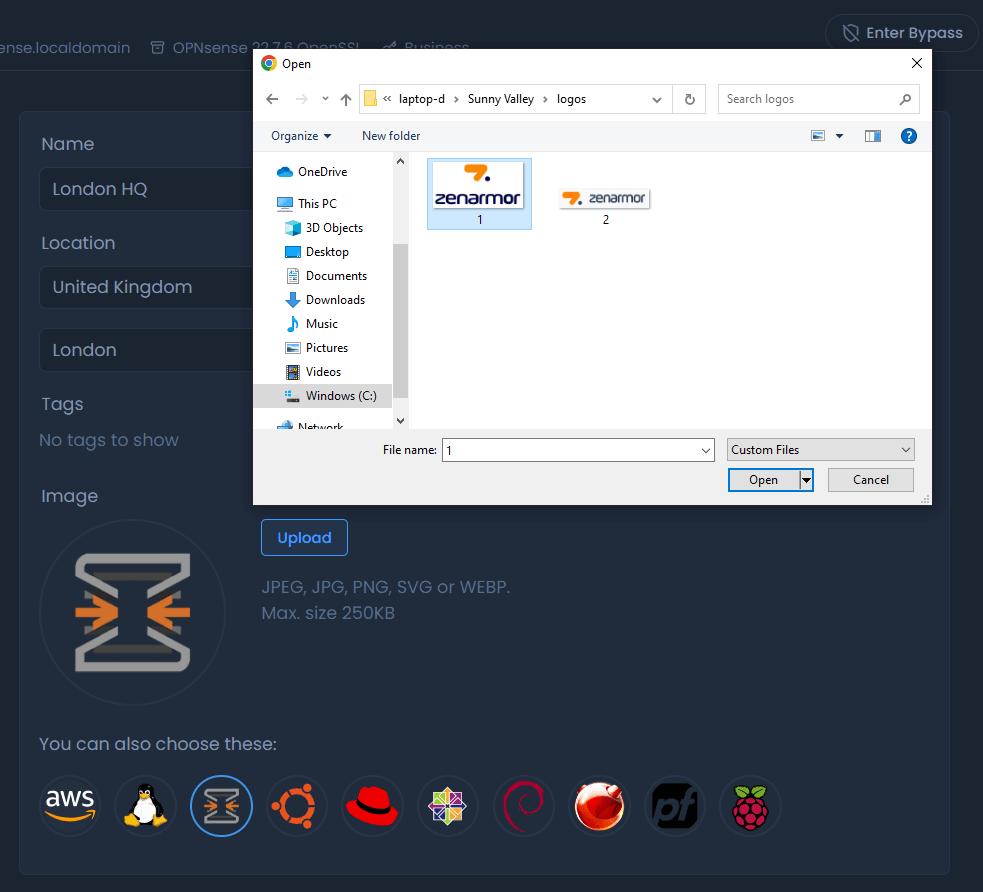983x892 pixels.
Task: Click the current large image preview
Action: [132, 612]
